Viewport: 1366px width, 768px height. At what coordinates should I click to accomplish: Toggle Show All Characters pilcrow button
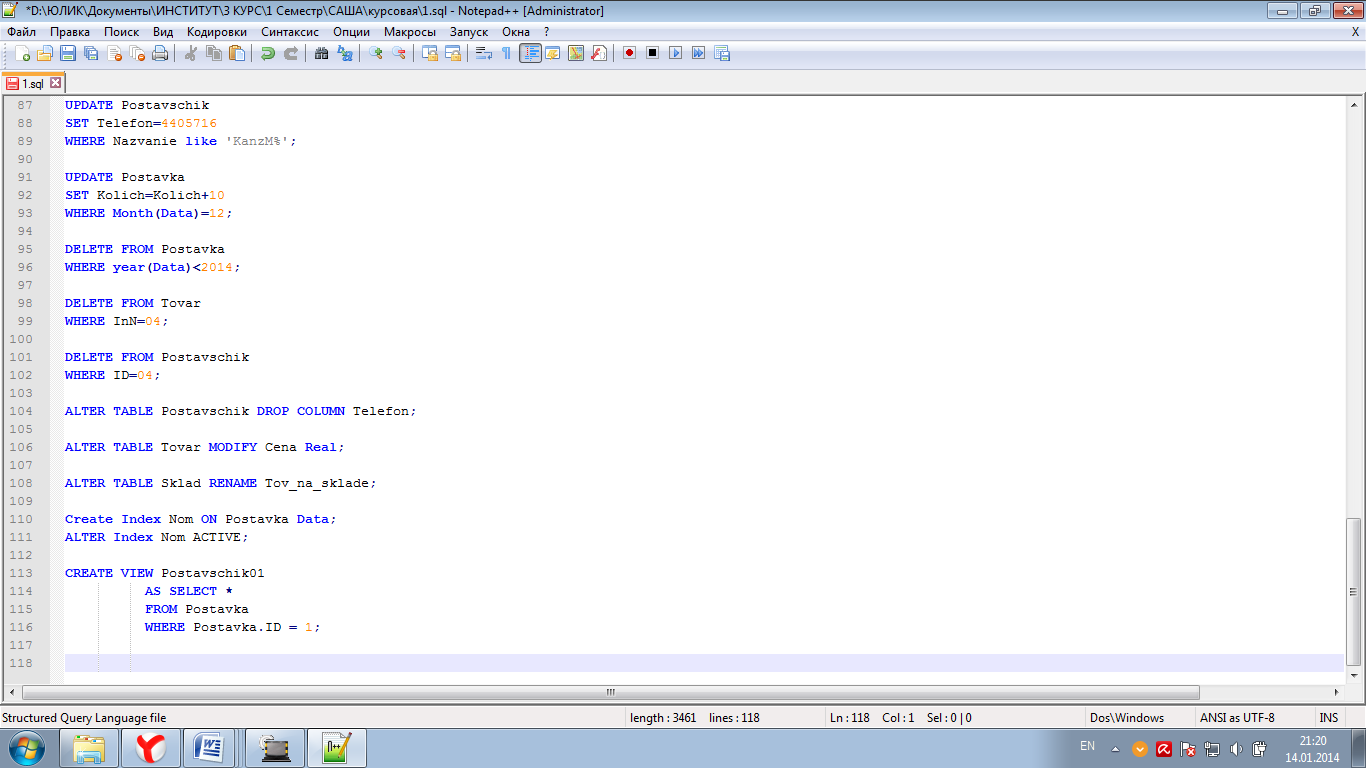click(x=506, y=53)
